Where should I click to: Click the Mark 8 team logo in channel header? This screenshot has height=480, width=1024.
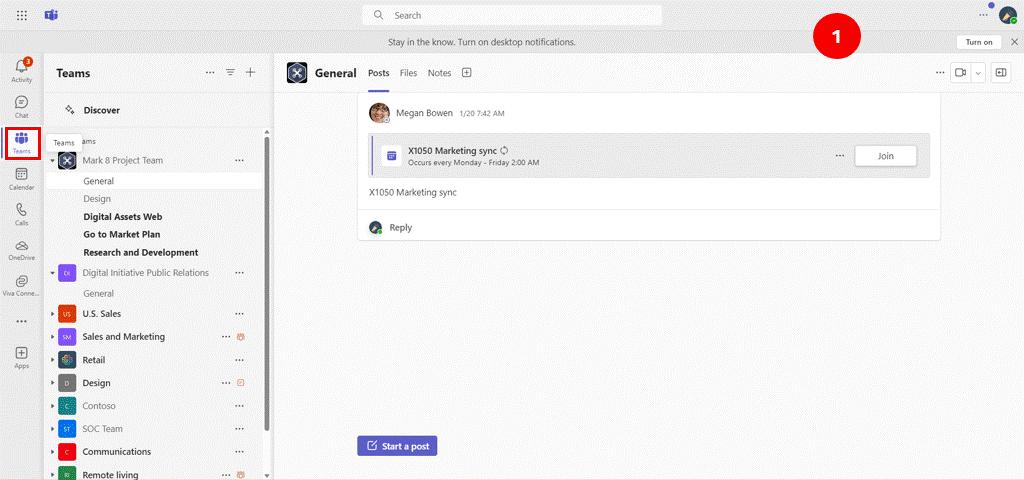(297, 73)
